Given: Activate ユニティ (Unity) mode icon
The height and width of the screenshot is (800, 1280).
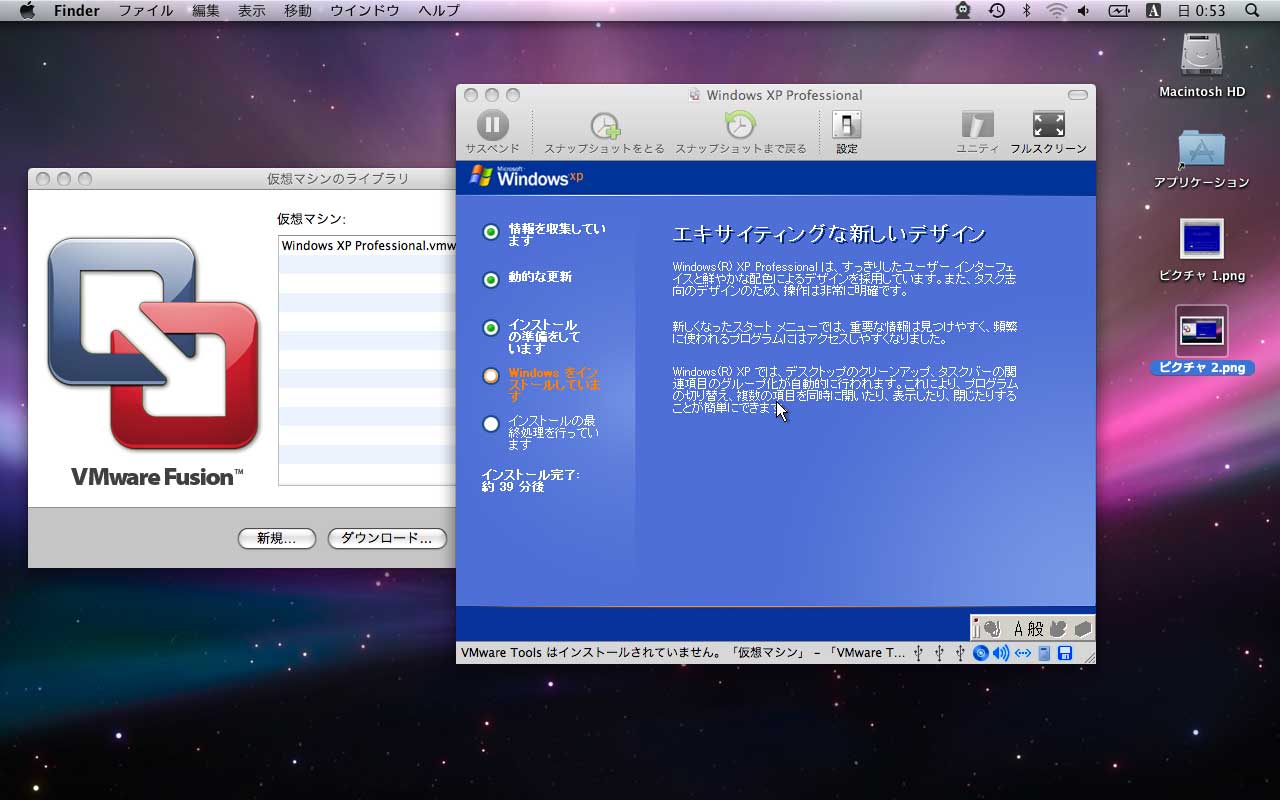Looking at the screenshot, I should pyautogui.click(x=977, y=126).
